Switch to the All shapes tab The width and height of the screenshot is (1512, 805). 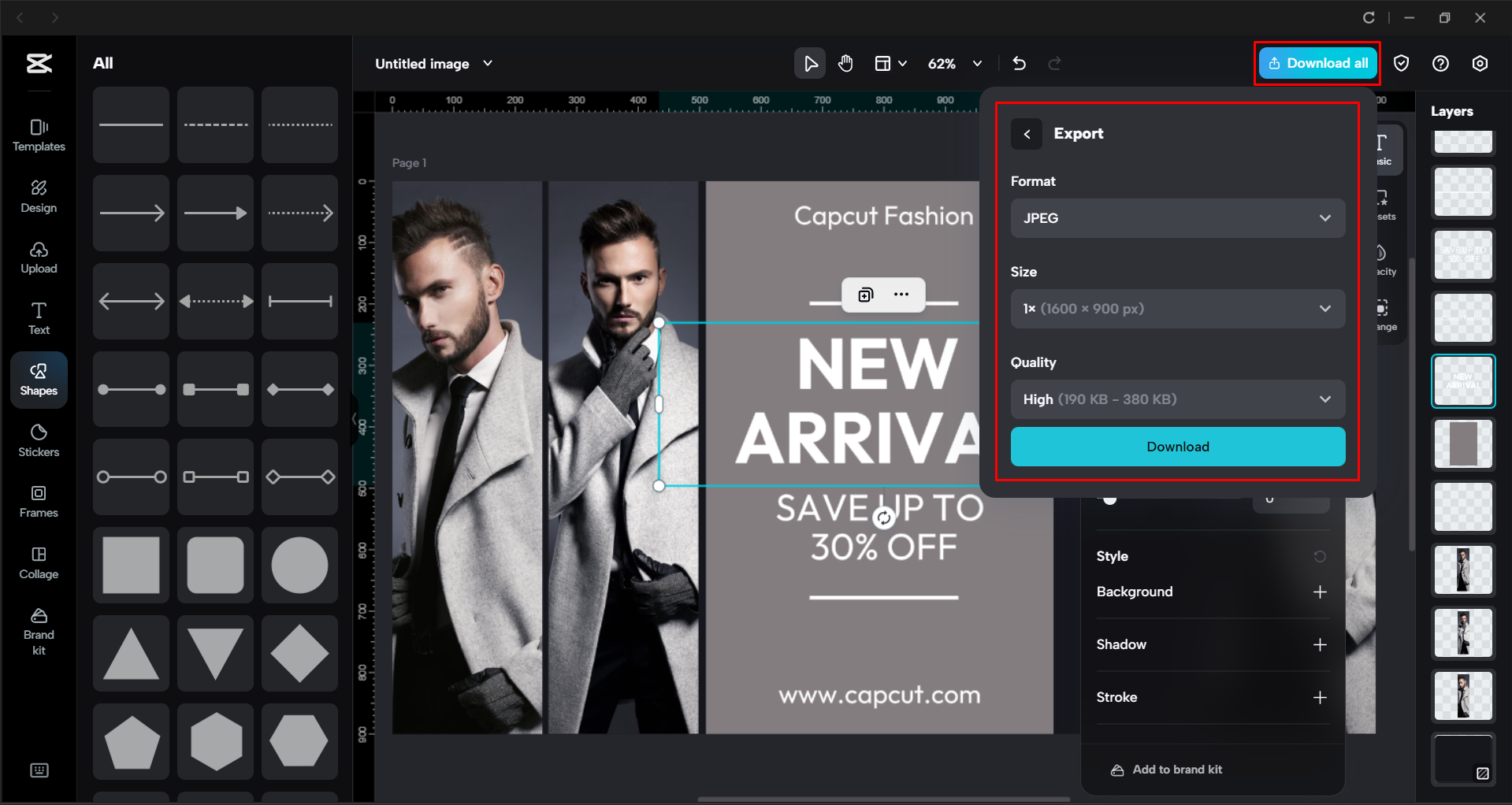103,62
